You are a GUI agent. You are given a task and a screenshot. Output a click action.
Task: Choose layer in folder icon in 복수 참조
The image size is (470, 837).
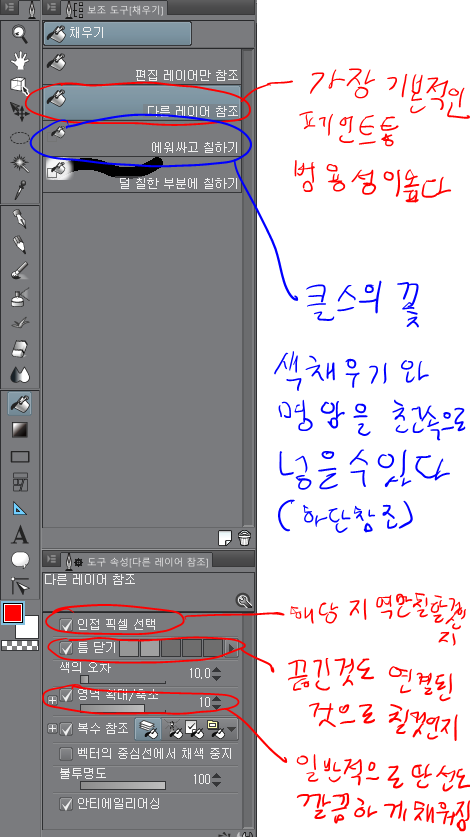(214, 729)
